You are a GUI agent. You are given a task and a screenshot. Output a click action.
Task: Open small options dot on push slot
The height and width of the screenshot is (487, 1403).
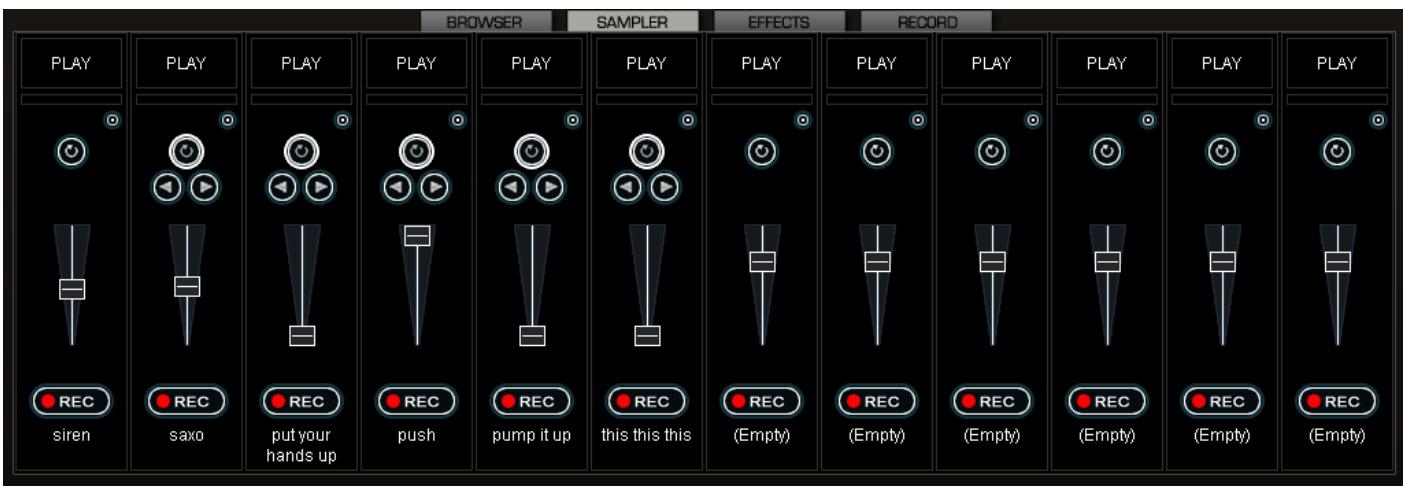(458, 120)
